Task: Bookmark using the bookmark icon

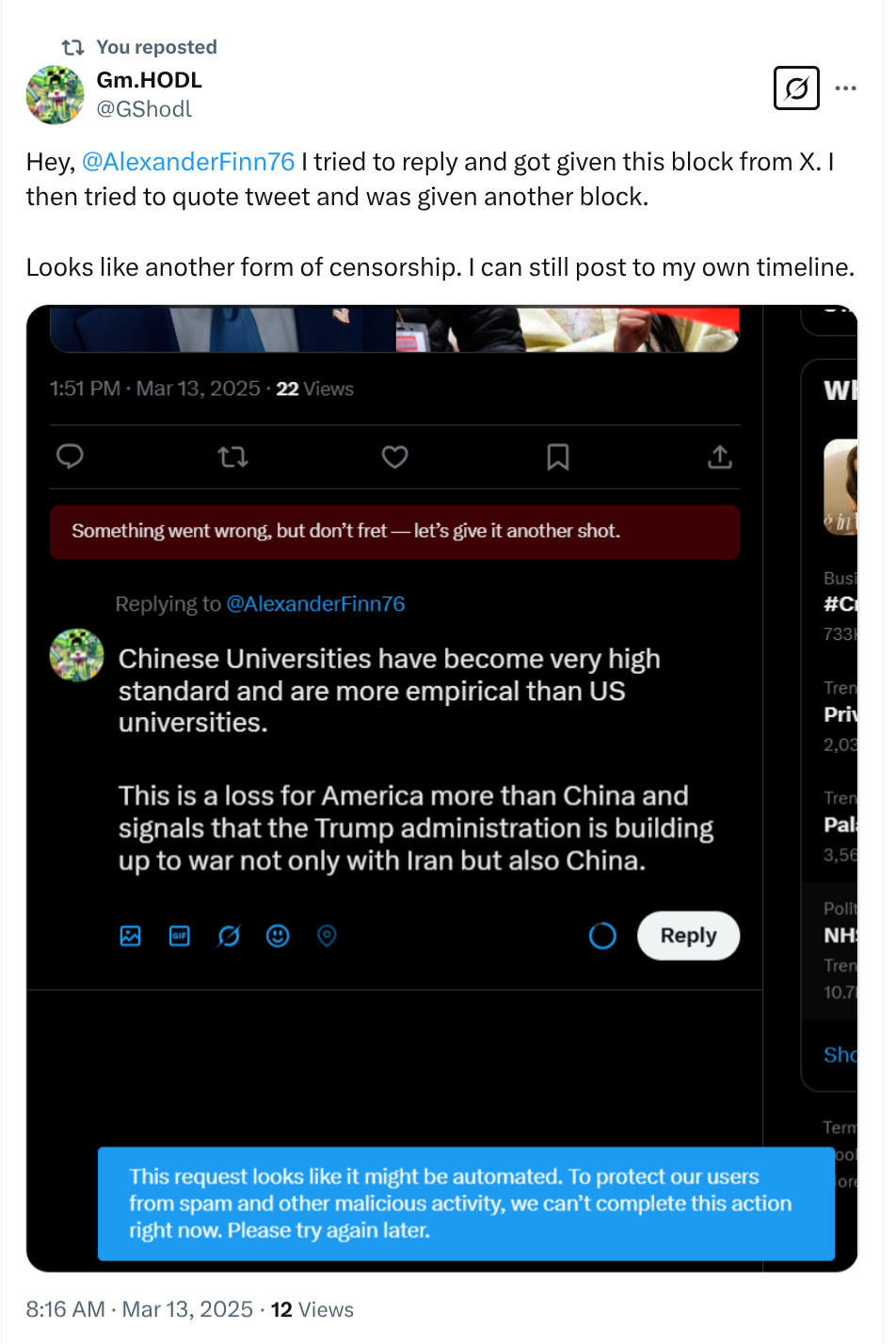Action: 558,457
